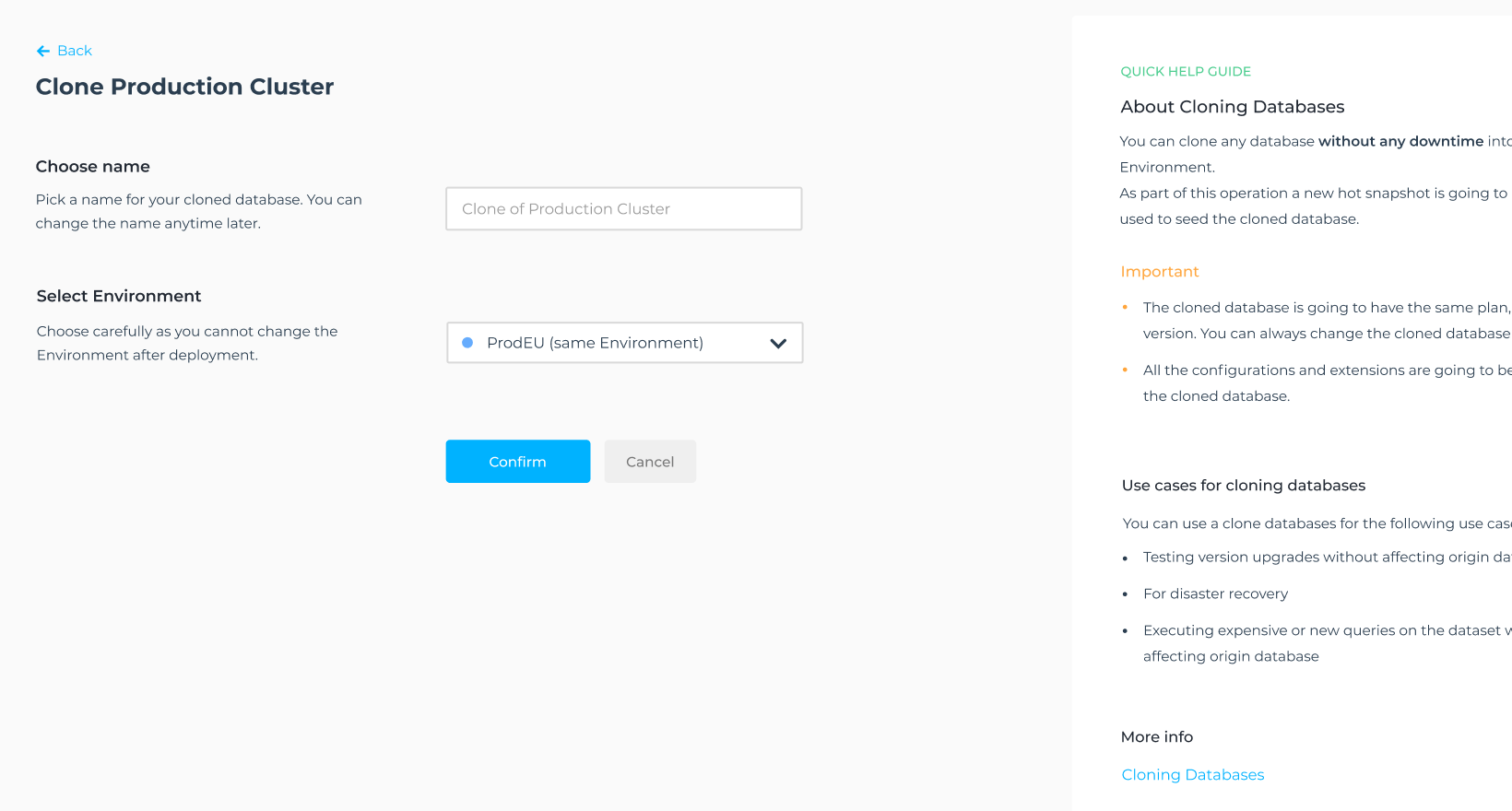Click the Back link text
1512x811 pixels.
pos(75,51)
